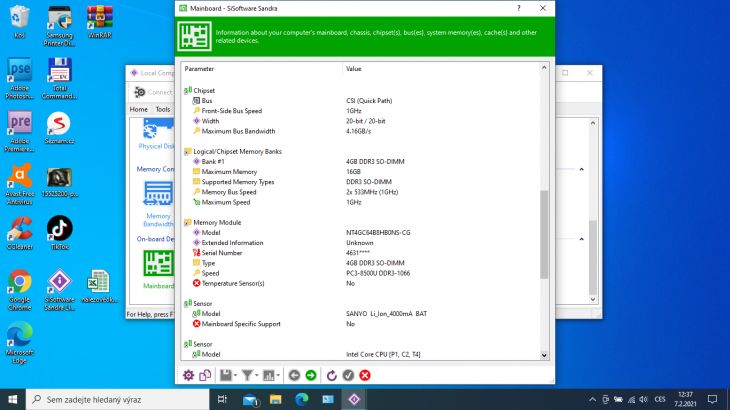Select the Temperature Sensor(s) row
730x410 pixels.
tap(233, 283)
